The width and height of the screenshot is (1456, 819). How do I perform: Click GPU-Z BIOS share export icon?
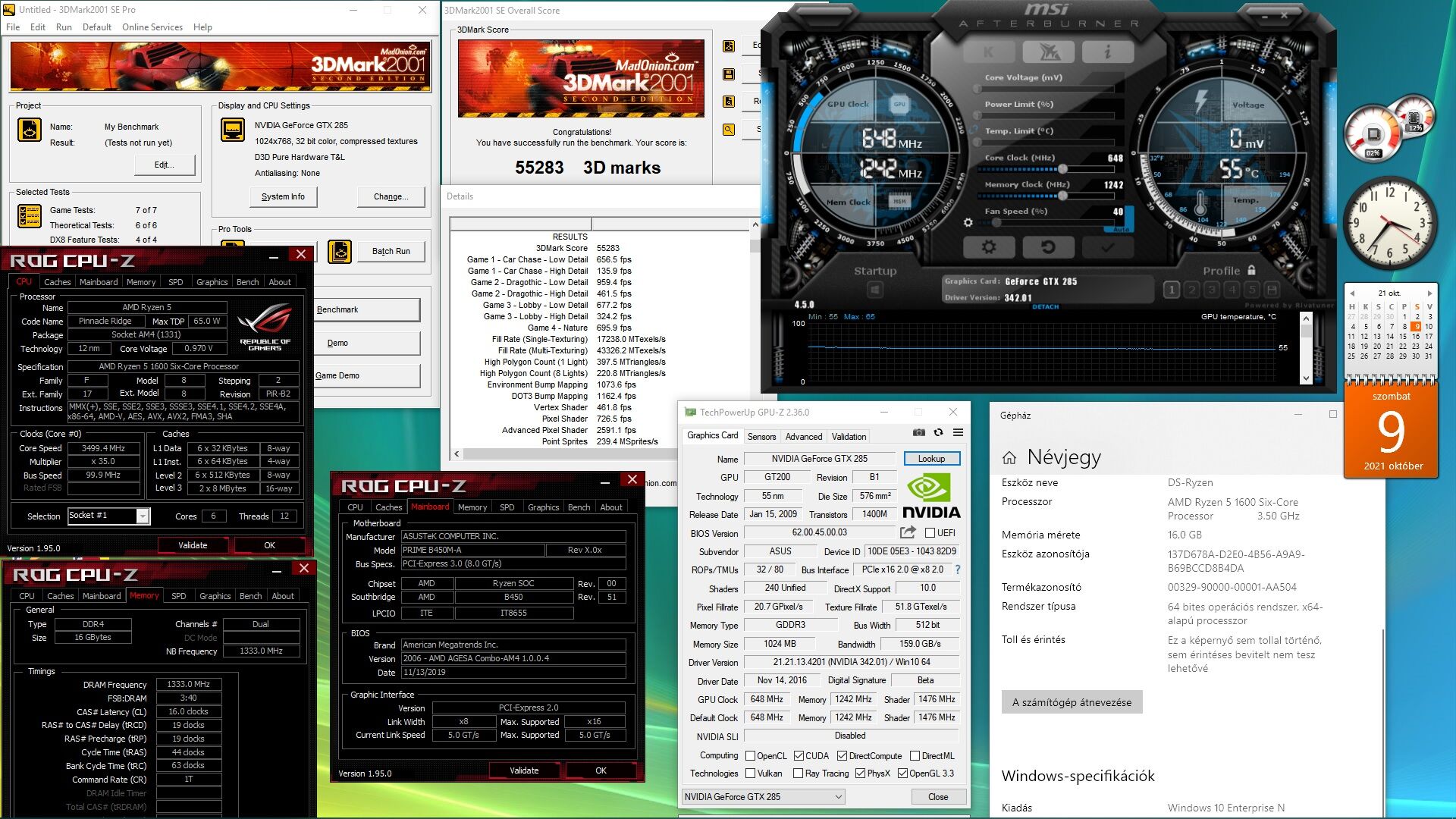click(x=908, y=532)
